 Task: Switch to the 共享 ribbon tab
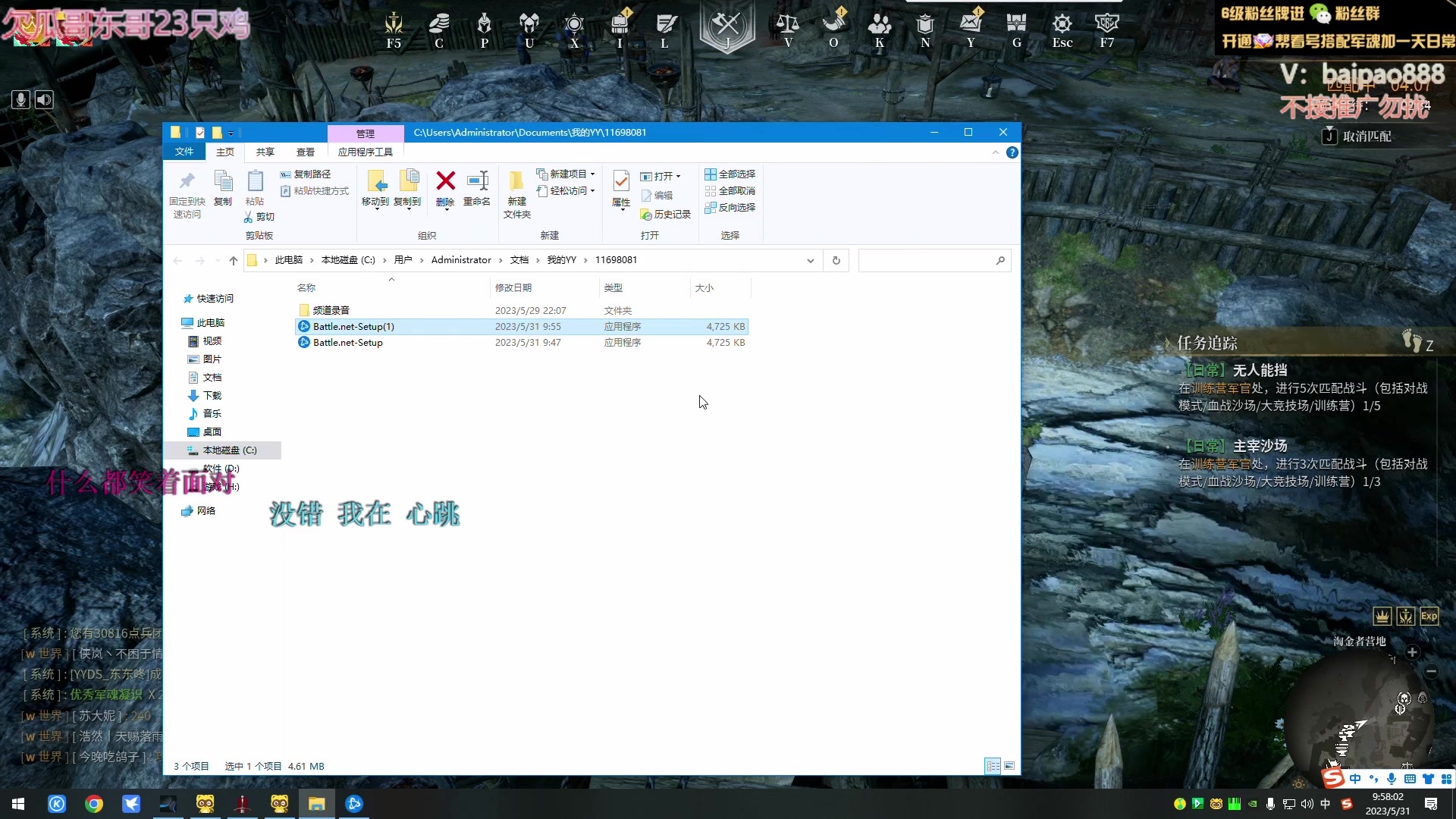265,152
